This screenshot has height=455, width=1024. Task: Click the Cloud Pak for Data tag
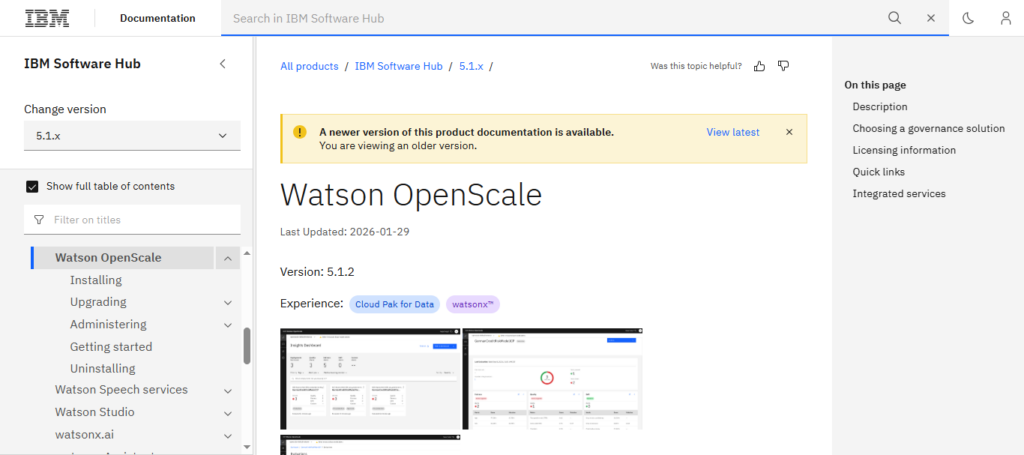click(394, 304)
